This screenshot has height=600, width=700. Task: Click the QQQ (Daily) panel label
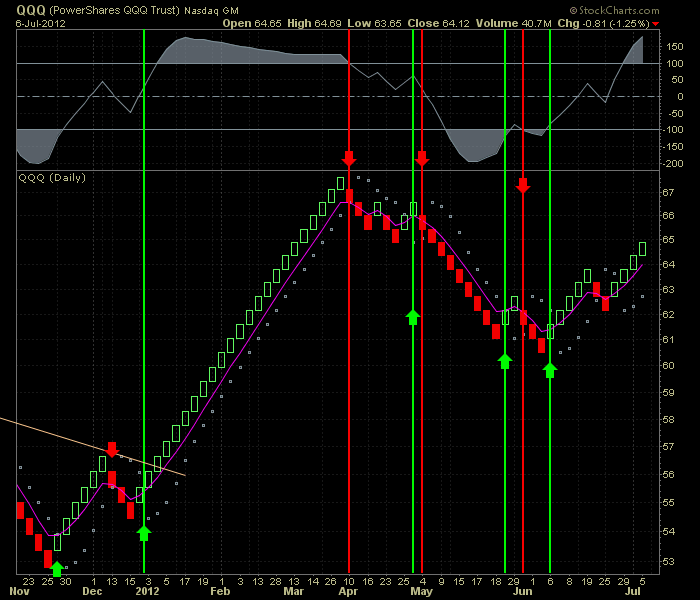[52, 178]
